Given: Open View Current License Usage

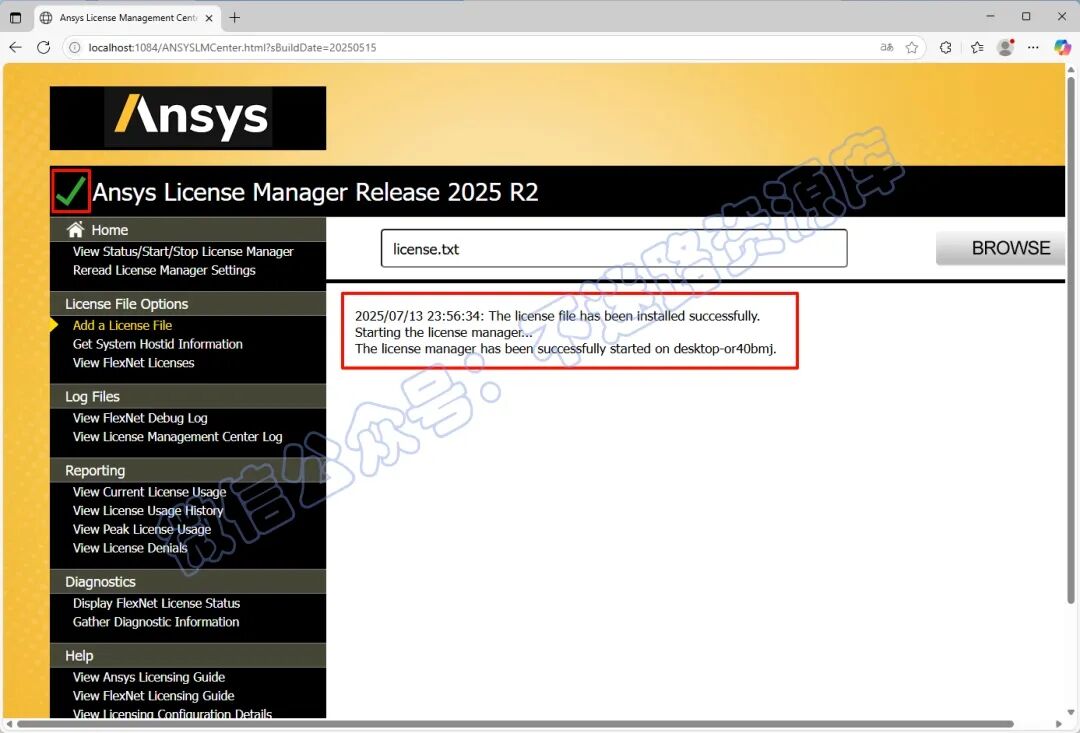Looking at the screenshot, I should pyautogui.click(x=149, y=492).
